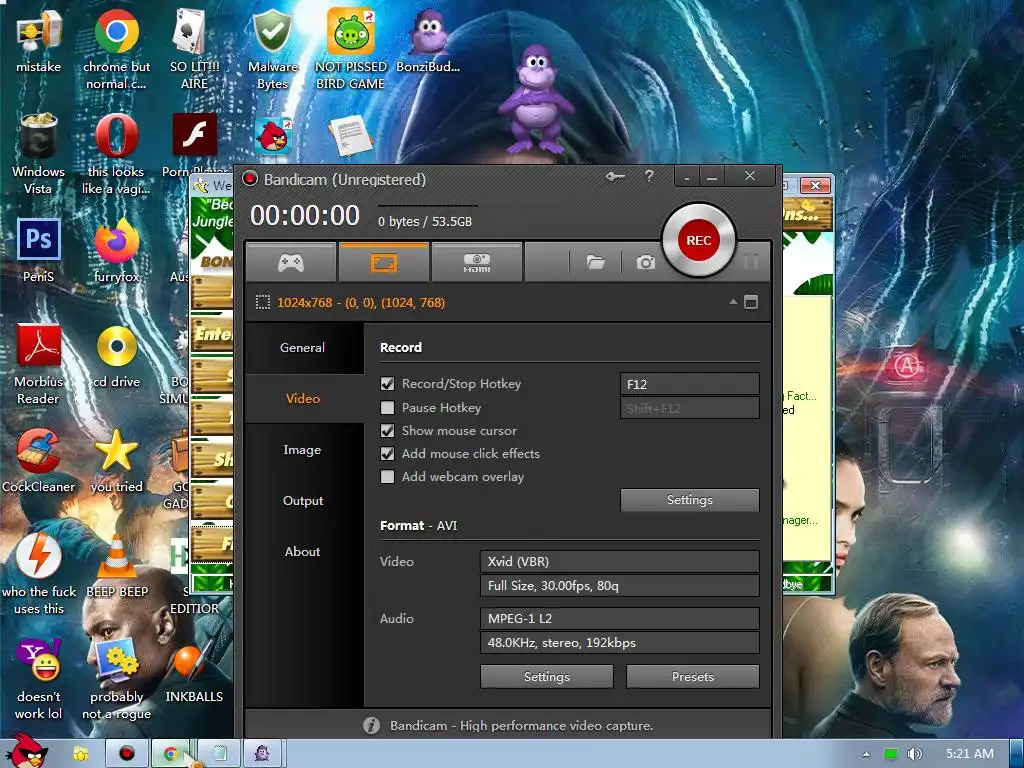Click the Shift+F12 pause hotkey field

coord(690,408)
